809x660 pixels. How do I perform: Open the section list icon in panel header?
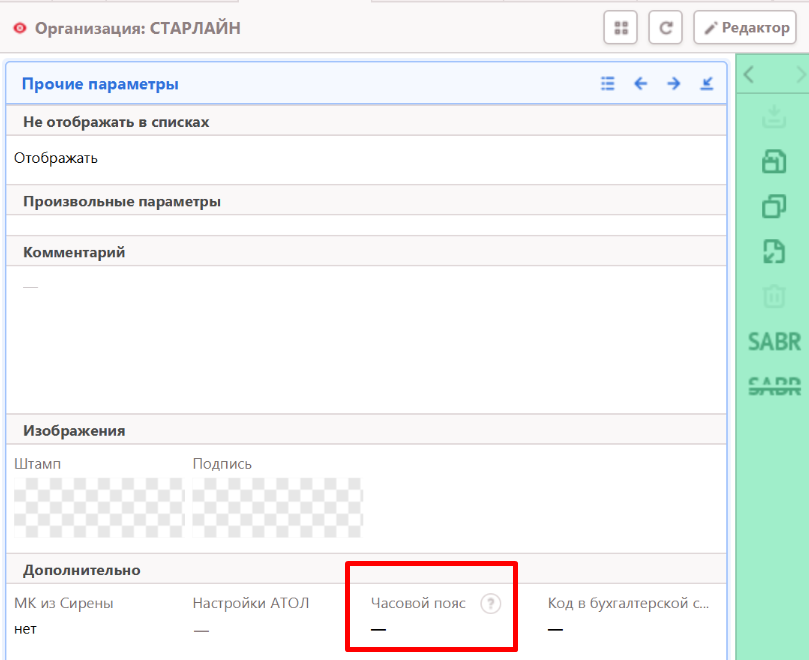pos(607,84)
